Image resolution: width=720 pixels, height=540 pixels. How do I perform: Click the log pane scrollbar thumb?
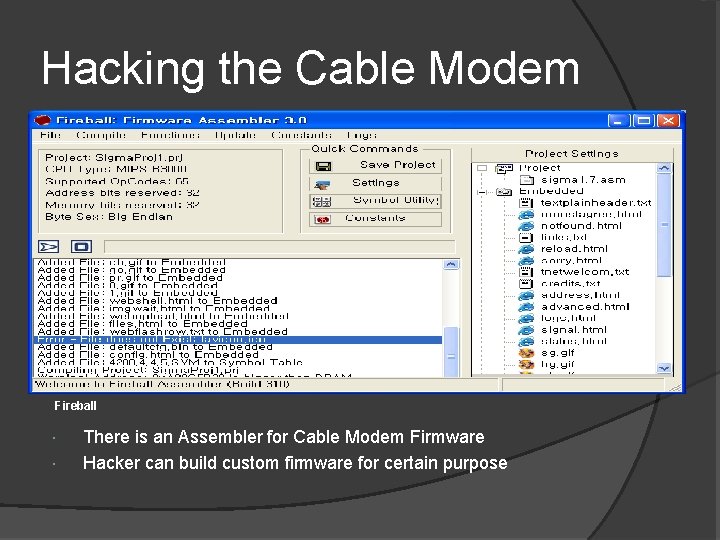pyautogui.click(x=451, y=352)
